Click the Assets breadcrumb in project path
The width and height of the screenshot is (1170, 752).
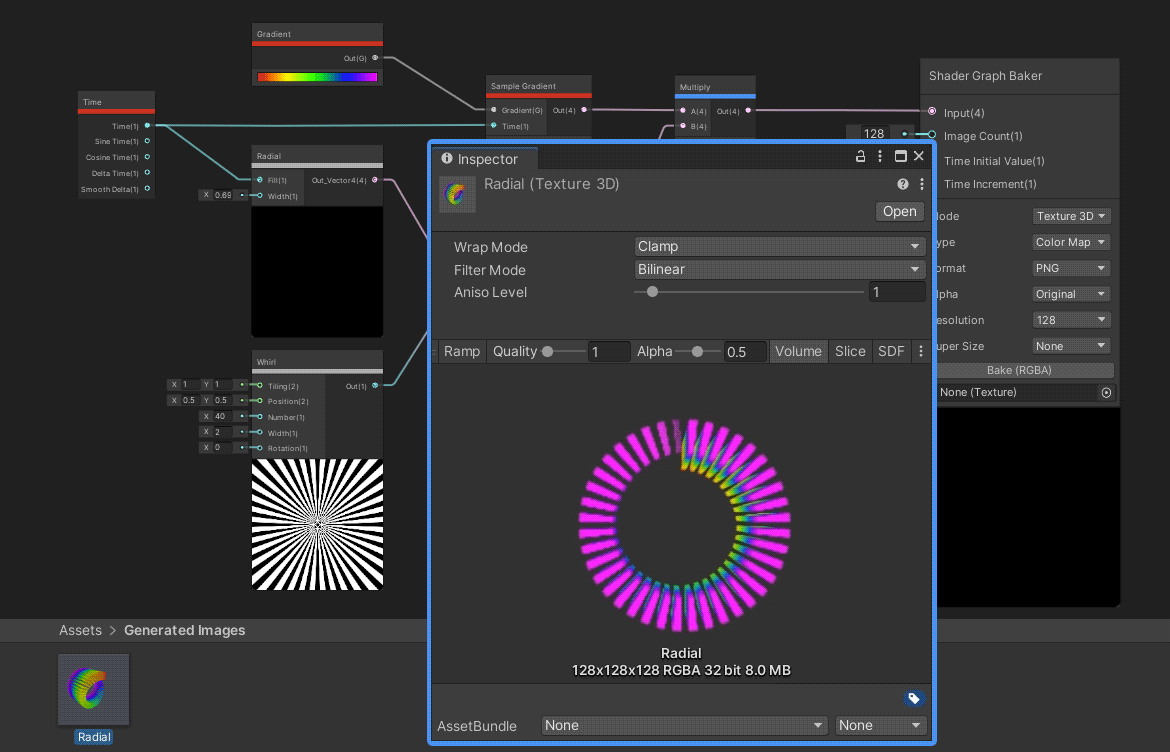point(80,630)
